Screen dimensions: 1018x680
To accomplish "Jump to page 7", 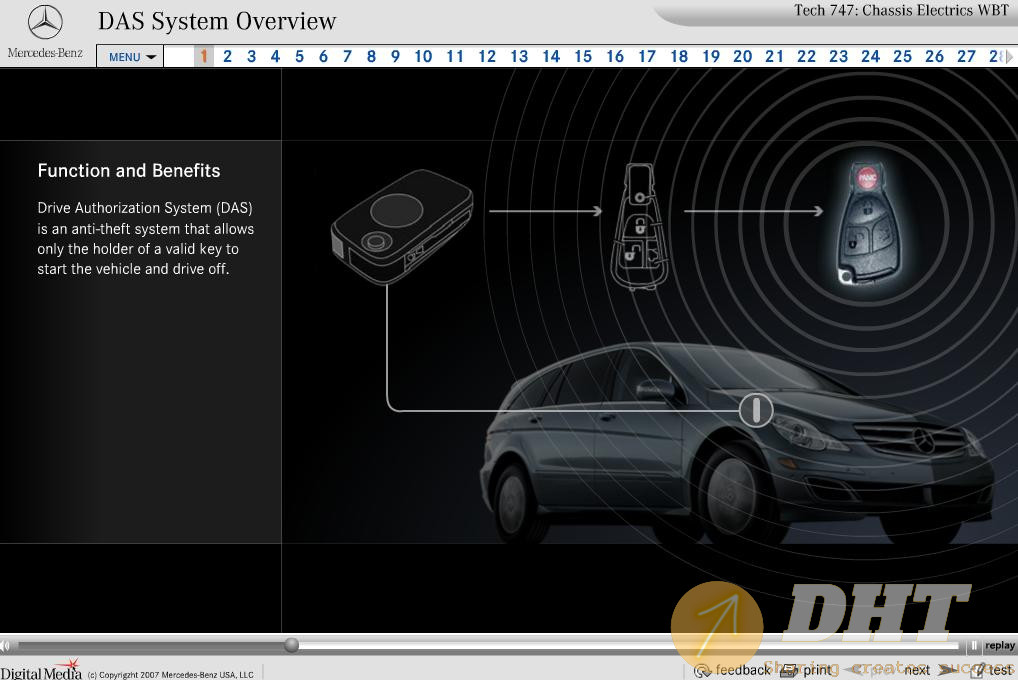I will coord(347,57).
